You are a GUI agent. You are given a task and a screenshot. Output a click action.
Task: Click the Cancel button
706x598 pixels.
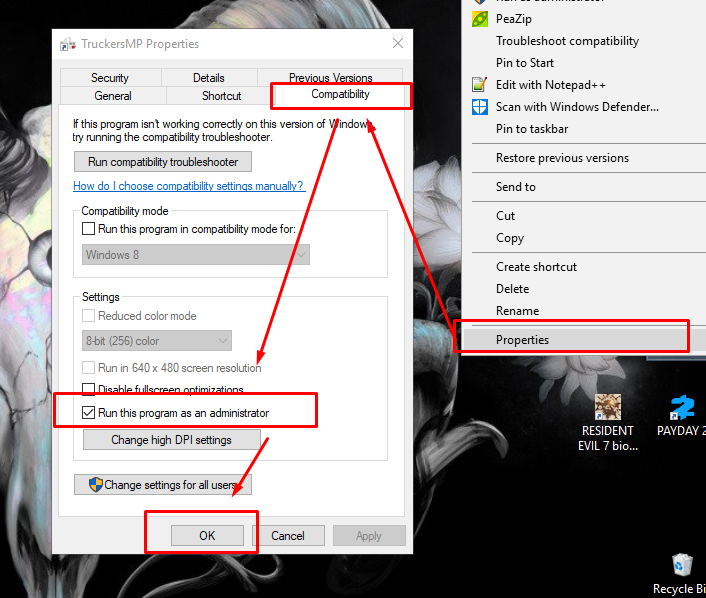coord(288,535)
